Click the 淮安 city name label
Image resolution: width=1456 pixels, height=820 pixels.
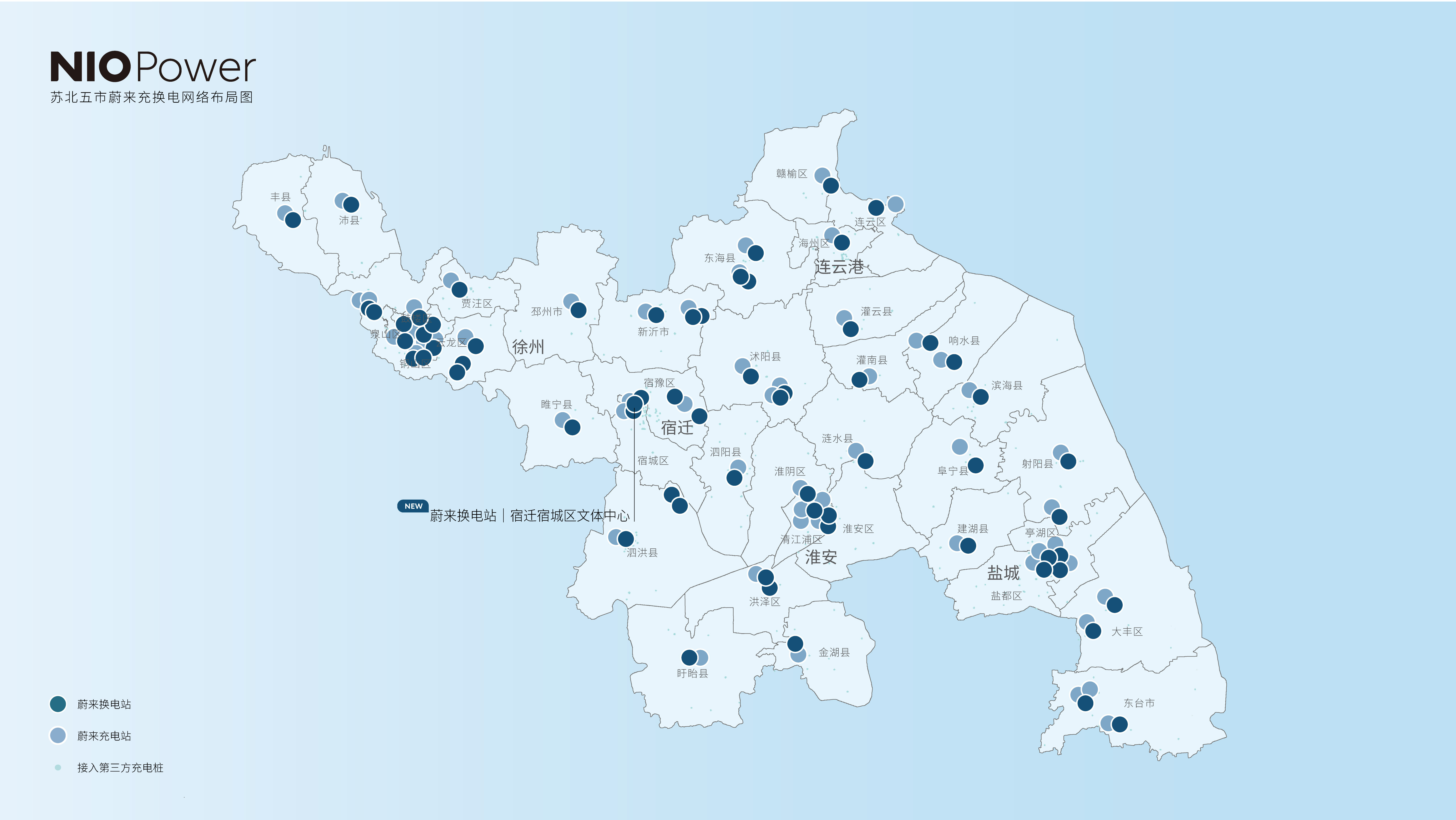tap(821, 557)
